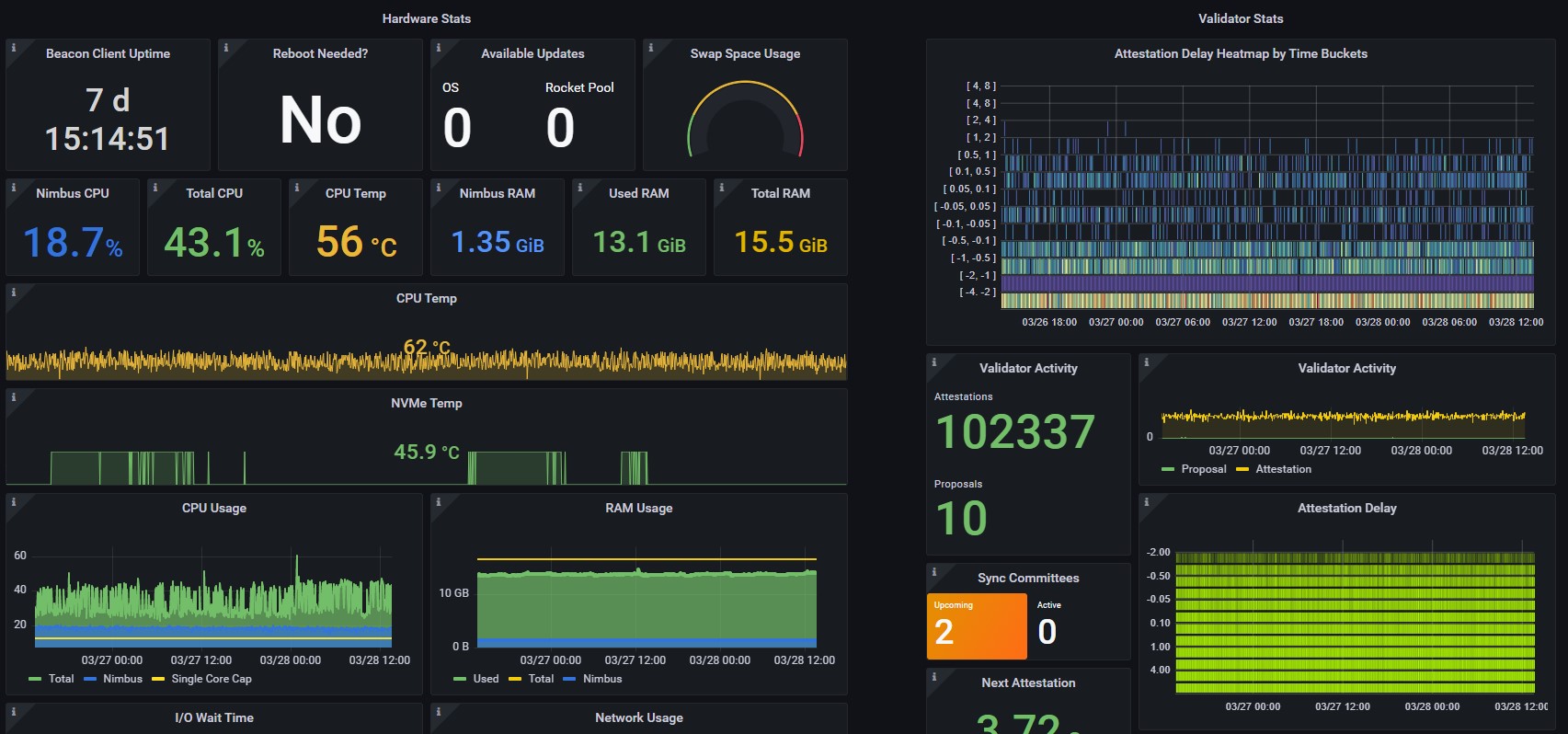Click the Upcoming sync committees orange tile
Image resolution: width=1568 pixels, height=734 pixels.
tap(976, 626)
